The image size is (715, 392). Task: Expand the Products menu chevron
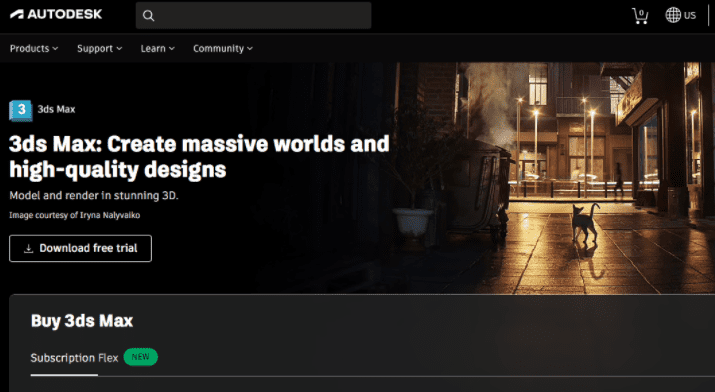55,48
